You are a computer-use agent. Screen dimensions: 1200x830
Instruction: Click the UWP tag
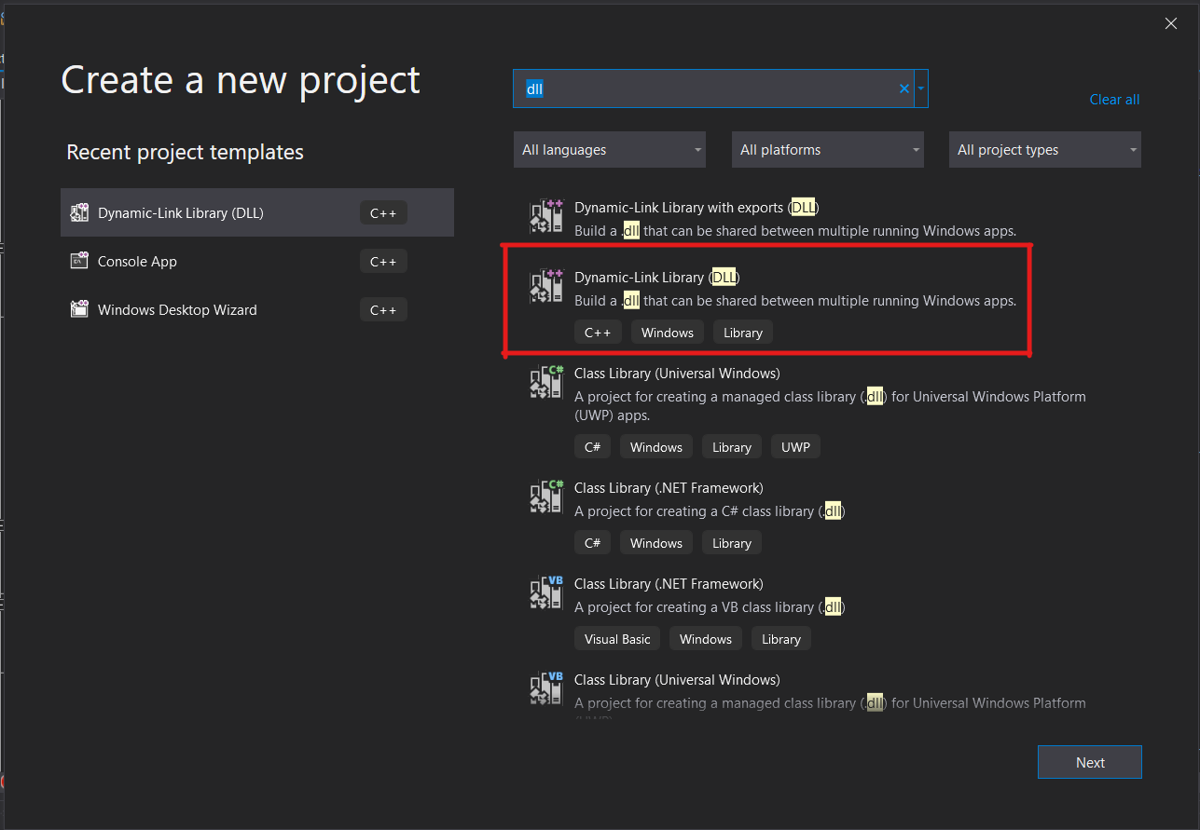[796, 447]
